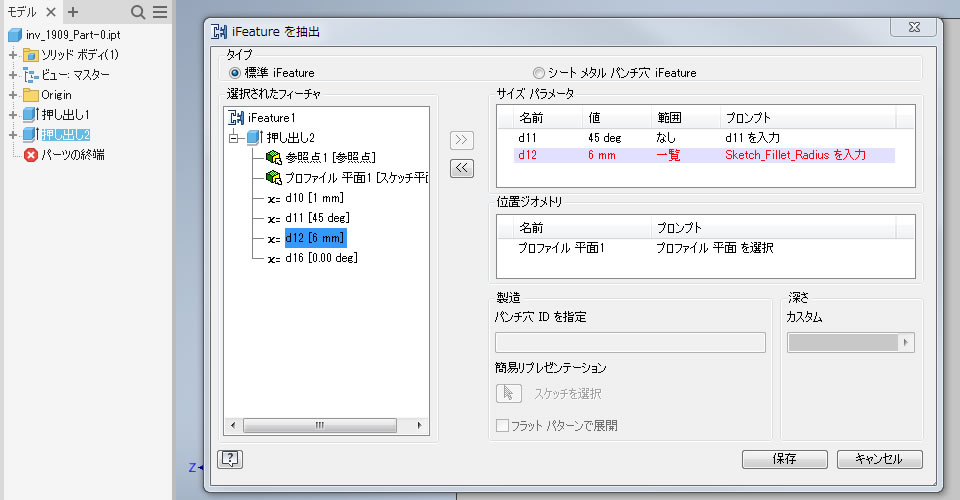960x500 pixels.
Task: Toggle フラット パターンで展開 checkbox
Action: coord(502,425)
